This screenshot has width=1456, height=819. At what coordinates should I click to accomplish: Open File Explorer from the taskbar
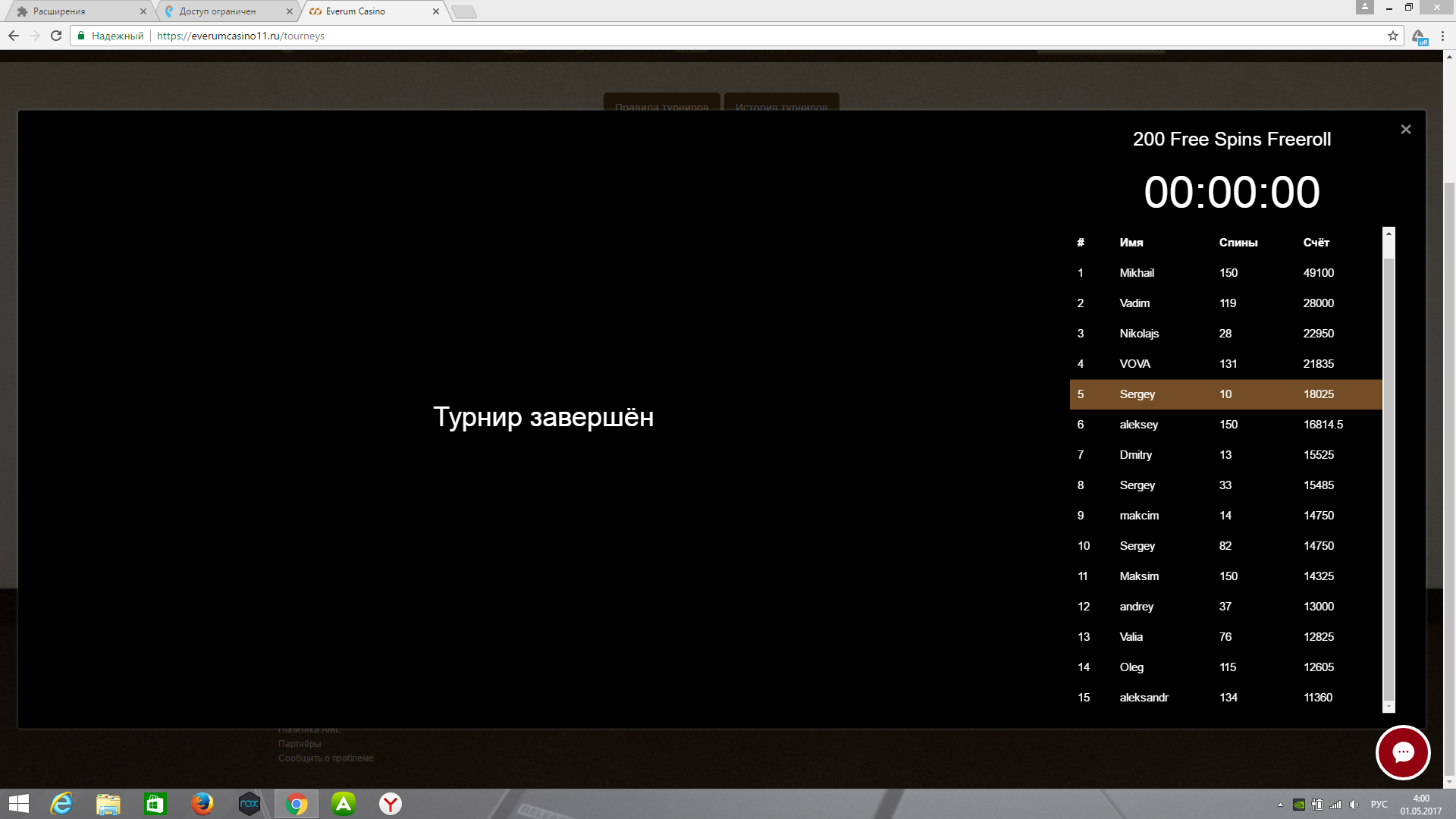[108, 804]
